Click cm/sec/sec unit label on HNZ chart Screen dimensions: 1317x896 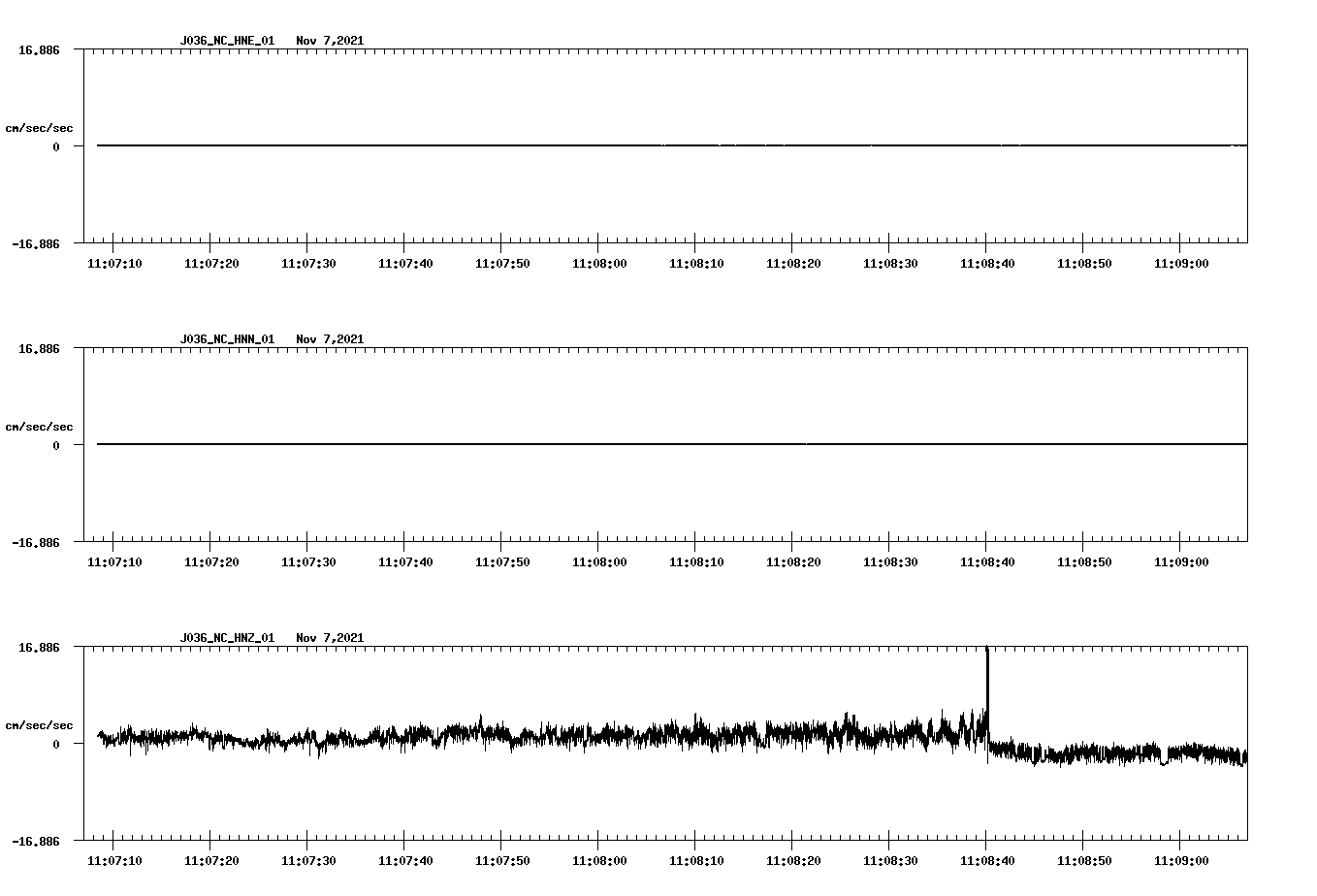39,725
